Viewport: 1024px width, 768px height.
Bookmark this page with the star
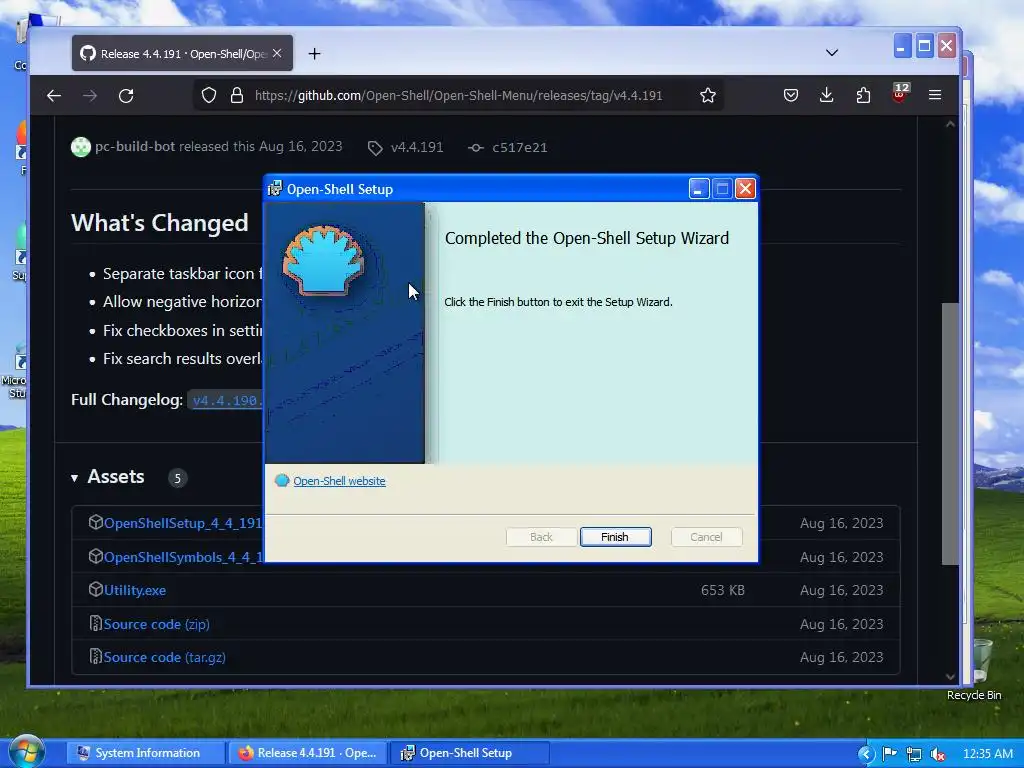708,95
